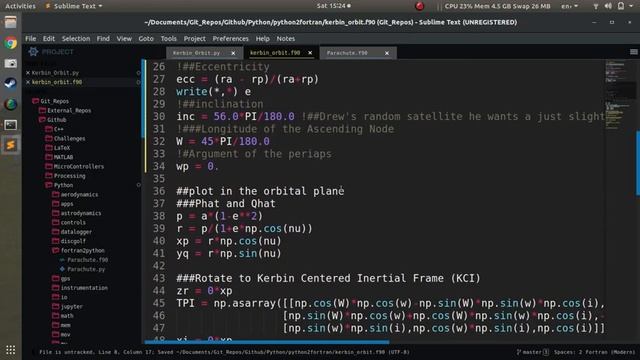Open the File menu

[31, 38]
